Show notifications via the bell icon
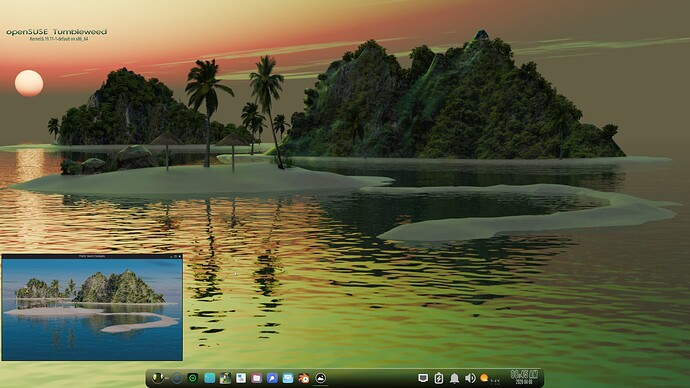 click(x=454, y=378)
